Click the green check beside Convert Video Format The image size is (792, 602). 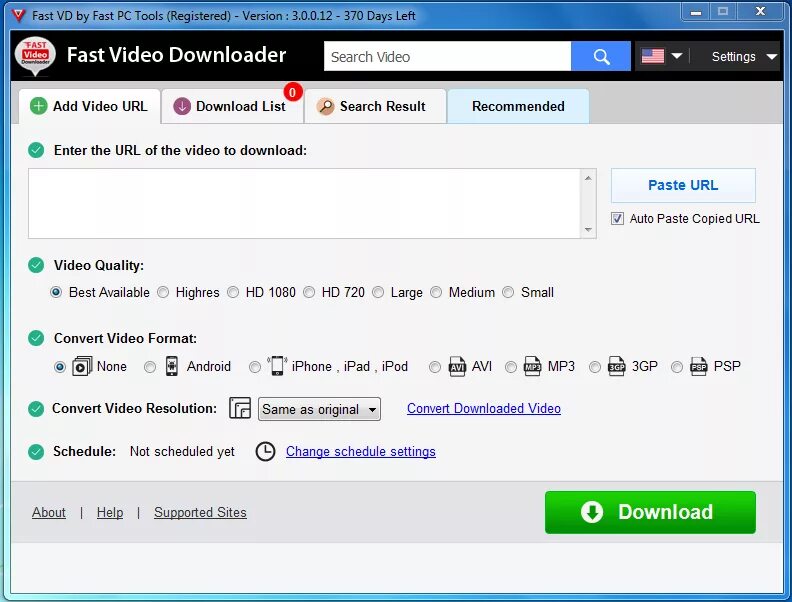click(36, 338)
